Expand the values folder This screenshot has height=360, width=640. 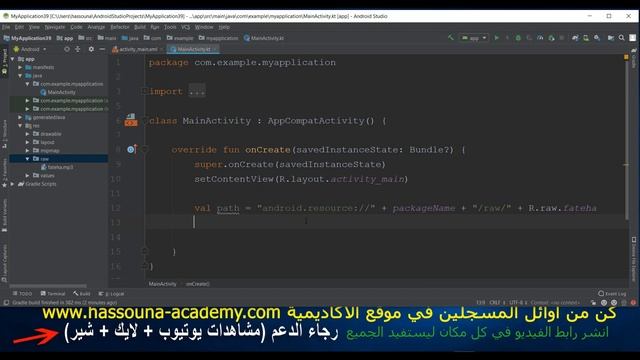tap(27, 176)
